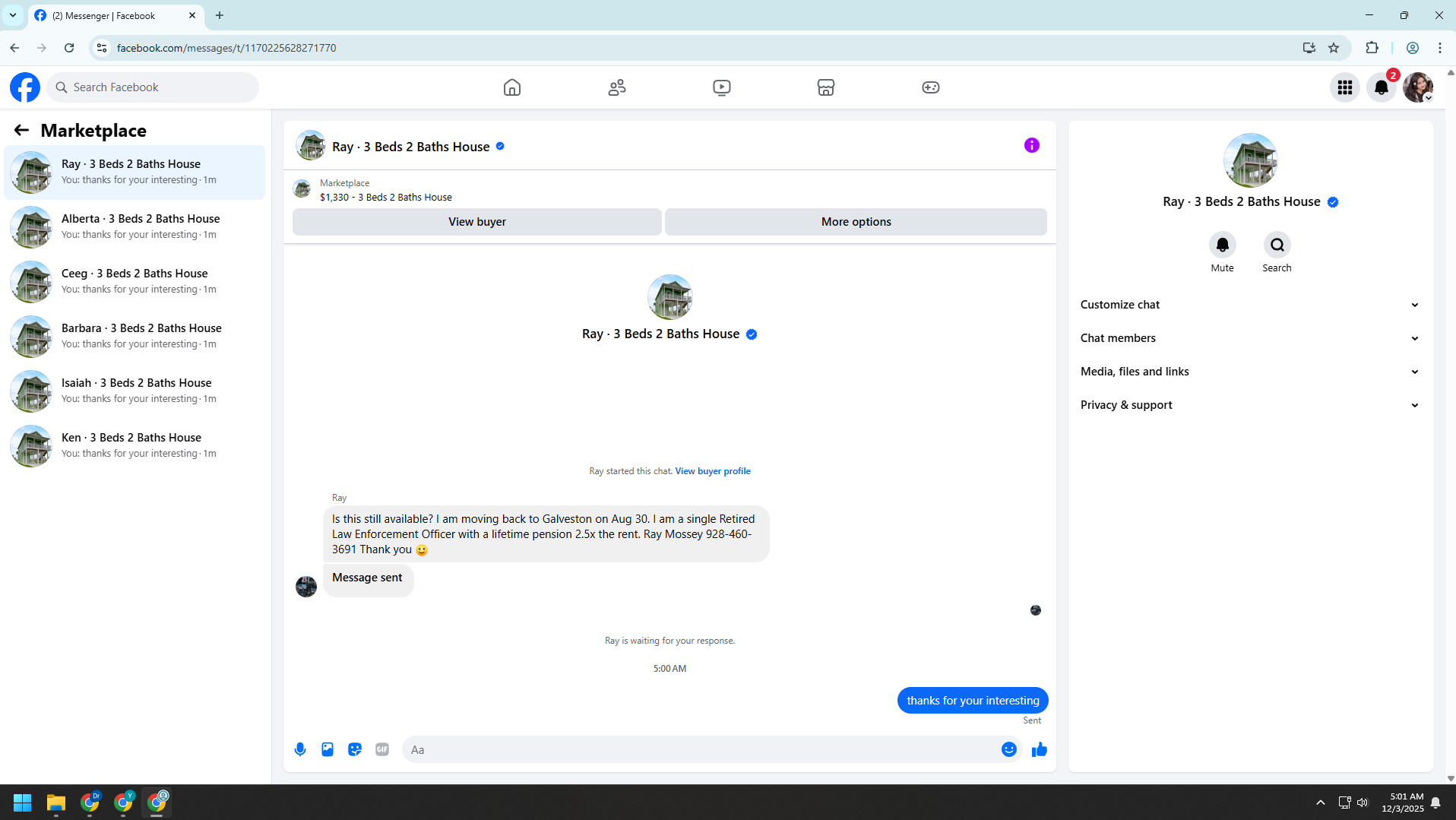This screenshot has width=1456, height=820.
Task: Click the browser address bar URL
Action: [x=226, y=48]
